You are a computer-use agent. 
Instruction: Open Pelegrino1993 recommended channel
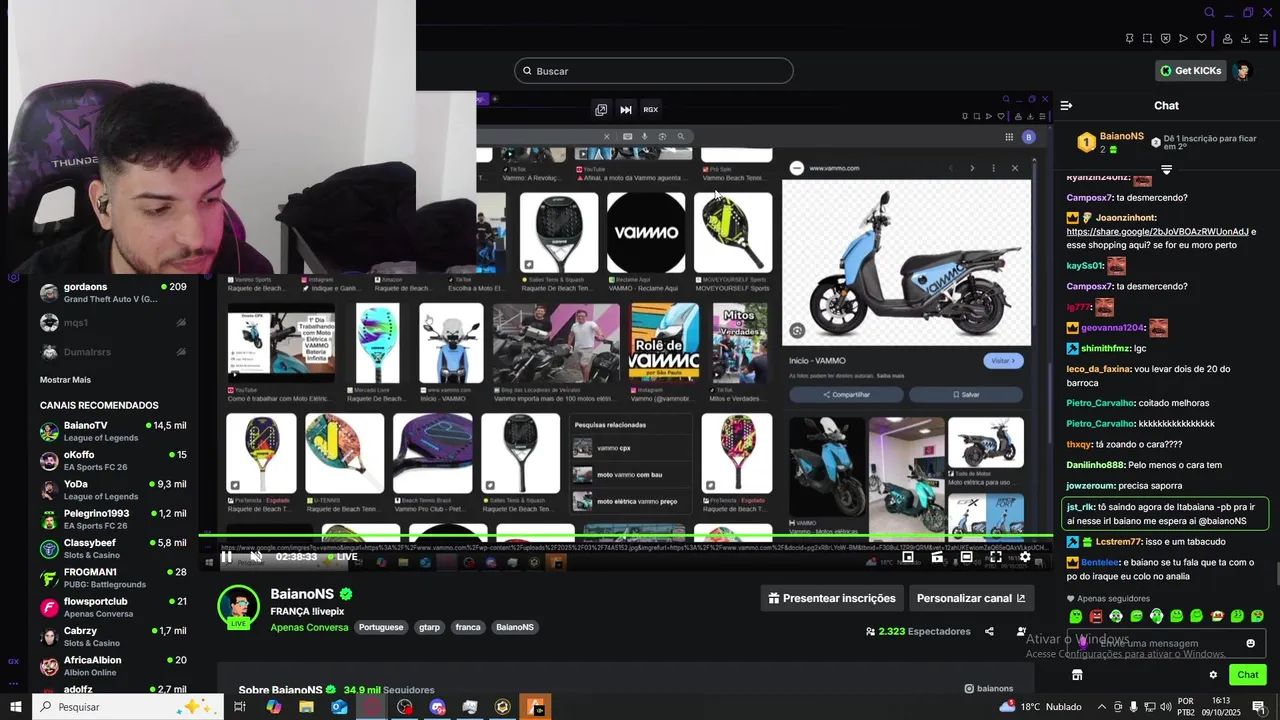coord(113,519)
